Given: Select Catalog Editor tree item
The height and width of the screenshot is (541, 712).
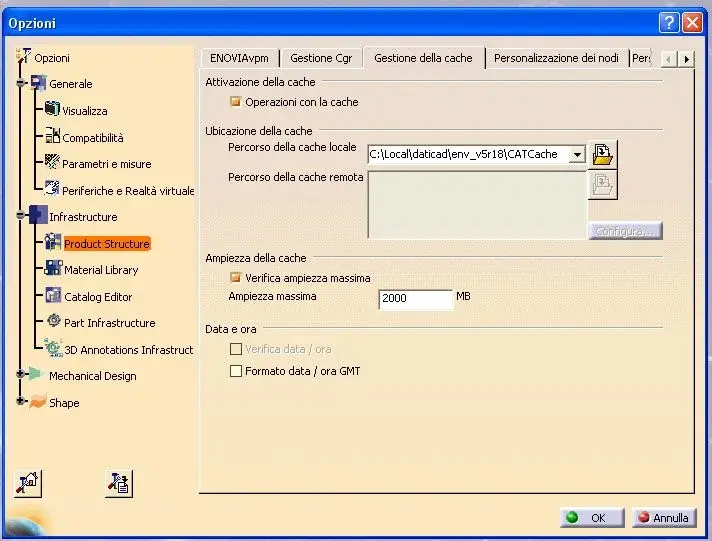Looking at the screenshot, I should pyautogui.click(x=98, y=297).
